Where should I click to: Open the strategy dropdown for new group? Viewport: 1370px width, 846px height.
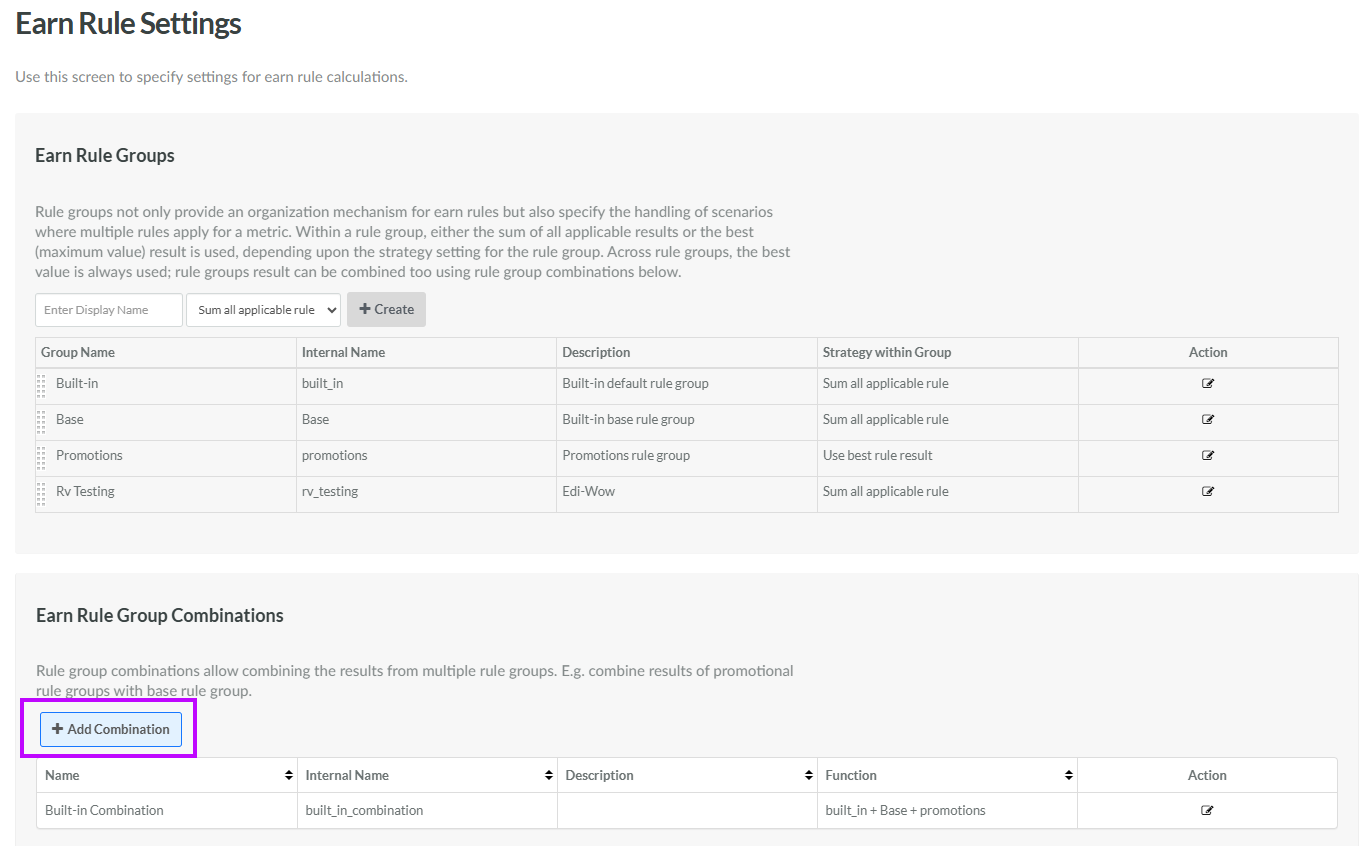click(263, 310)
